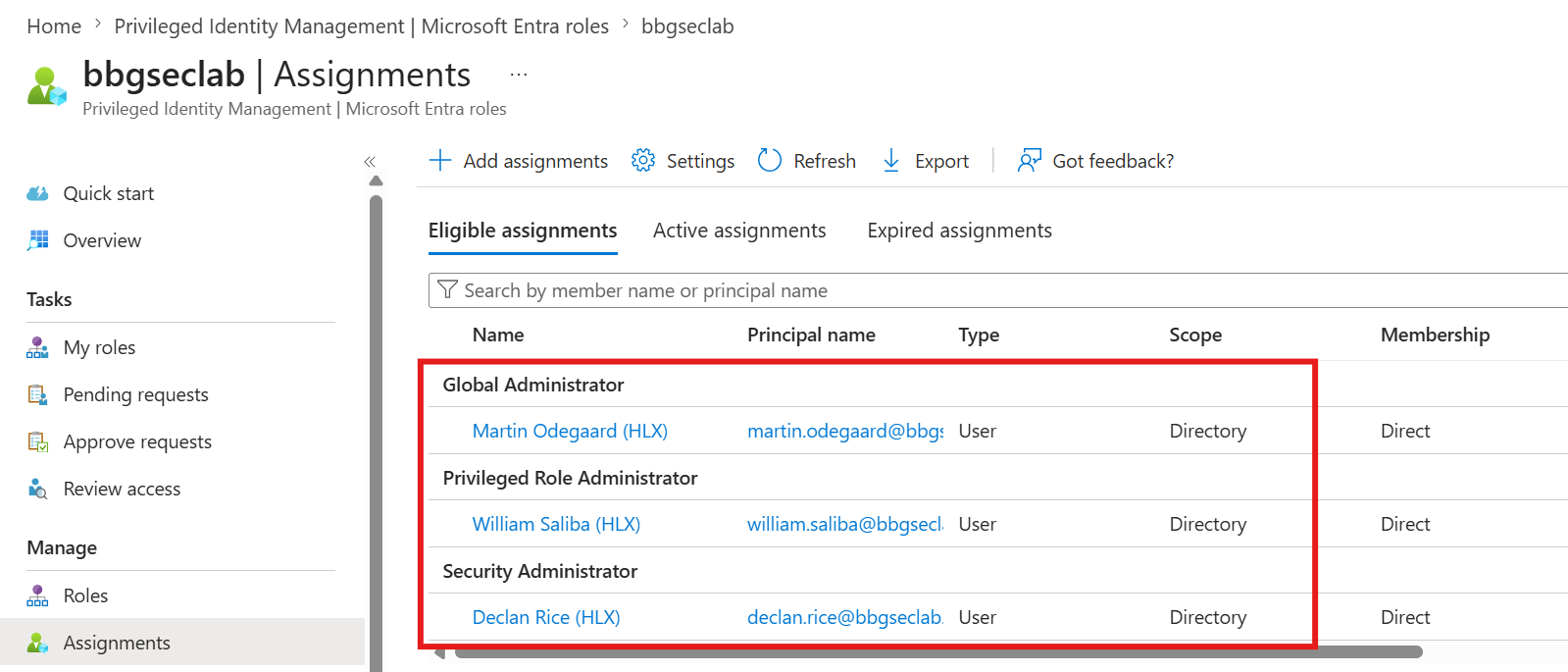Click the Export button label
The image size is (1568, 672).
click(941, 161)
